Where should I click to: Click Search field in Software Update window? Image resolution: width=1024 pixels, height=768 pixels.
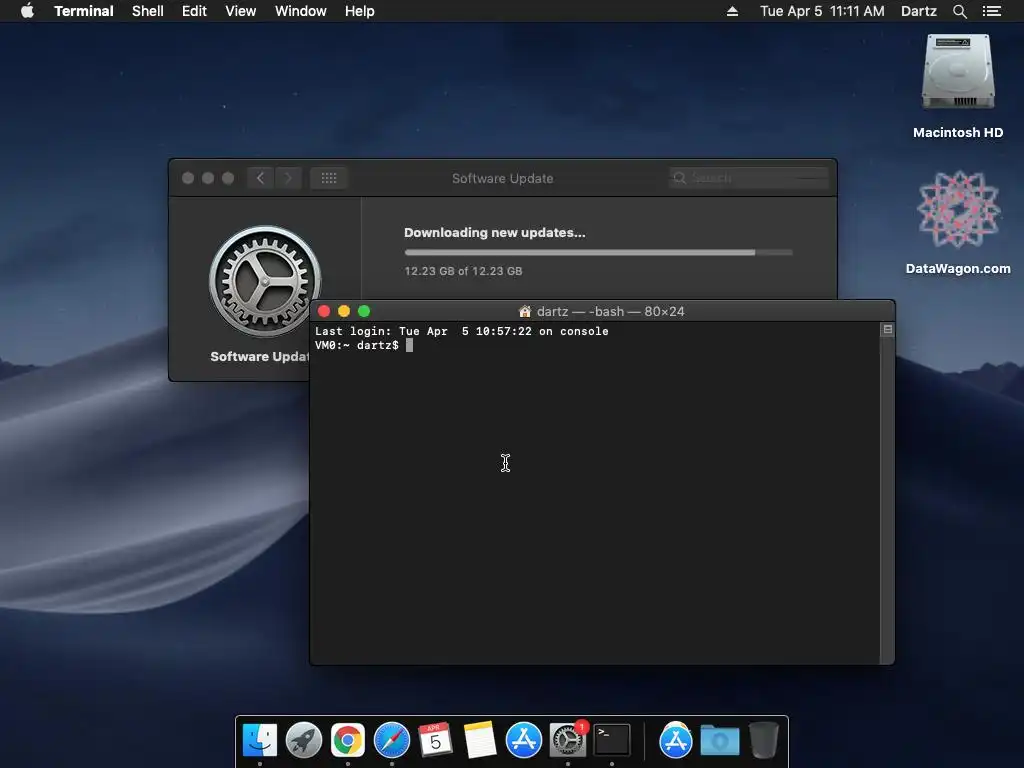748,178
